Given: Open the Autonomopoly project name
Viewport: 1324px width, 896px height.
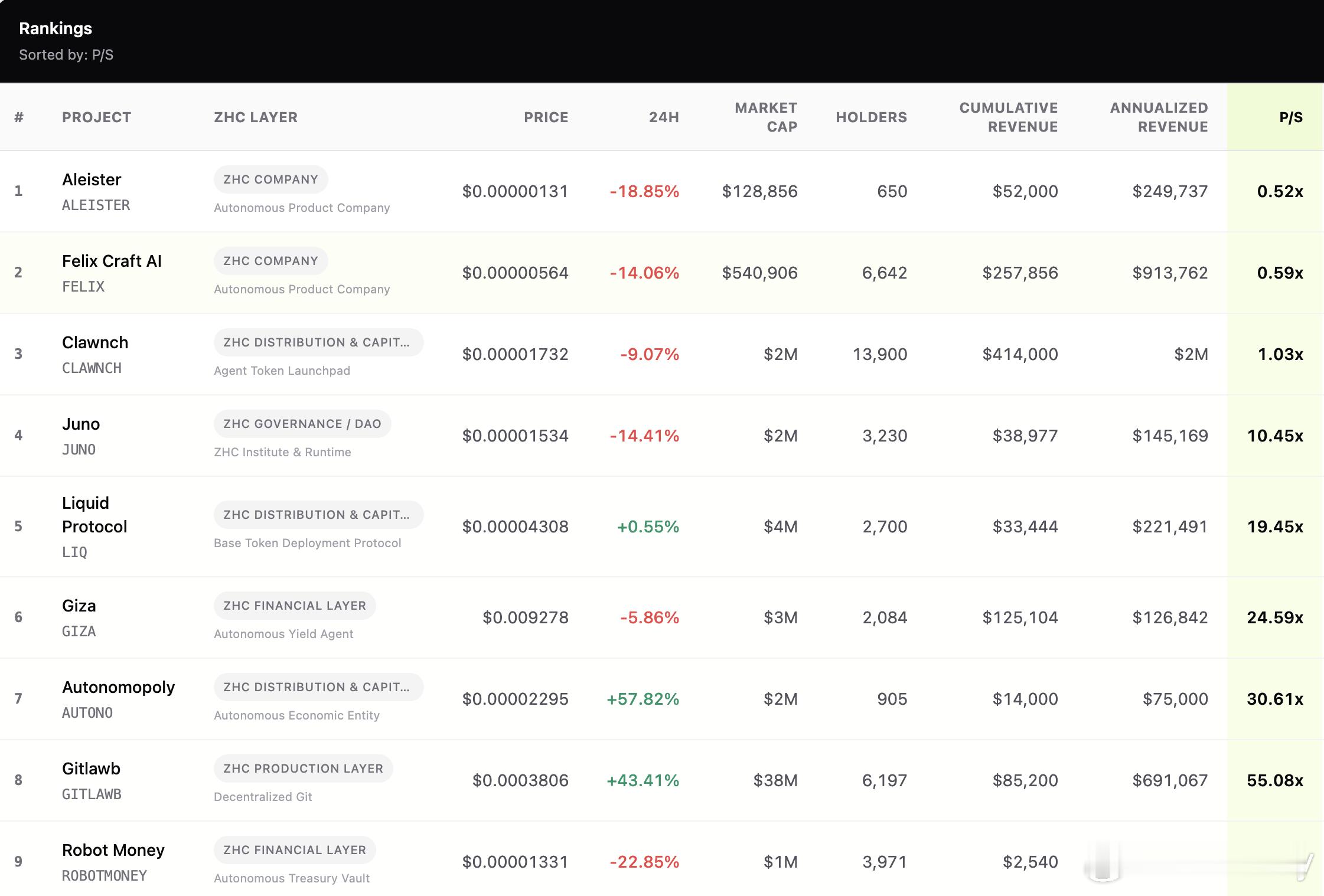Looking at the screenshot, I should 118,687.
